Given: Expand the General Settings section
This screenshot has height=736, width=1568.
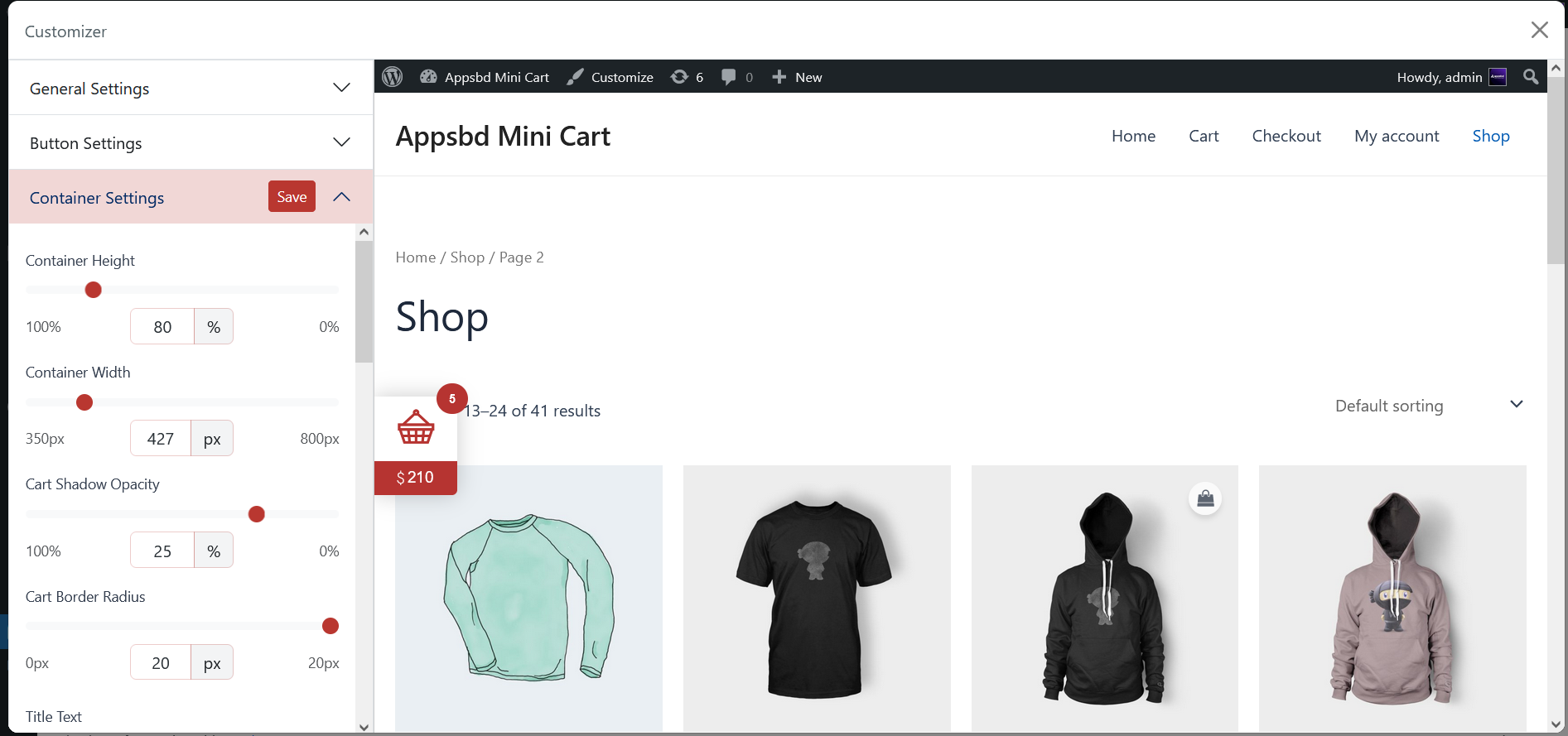Looking at the screenshot, I should 191,88.
